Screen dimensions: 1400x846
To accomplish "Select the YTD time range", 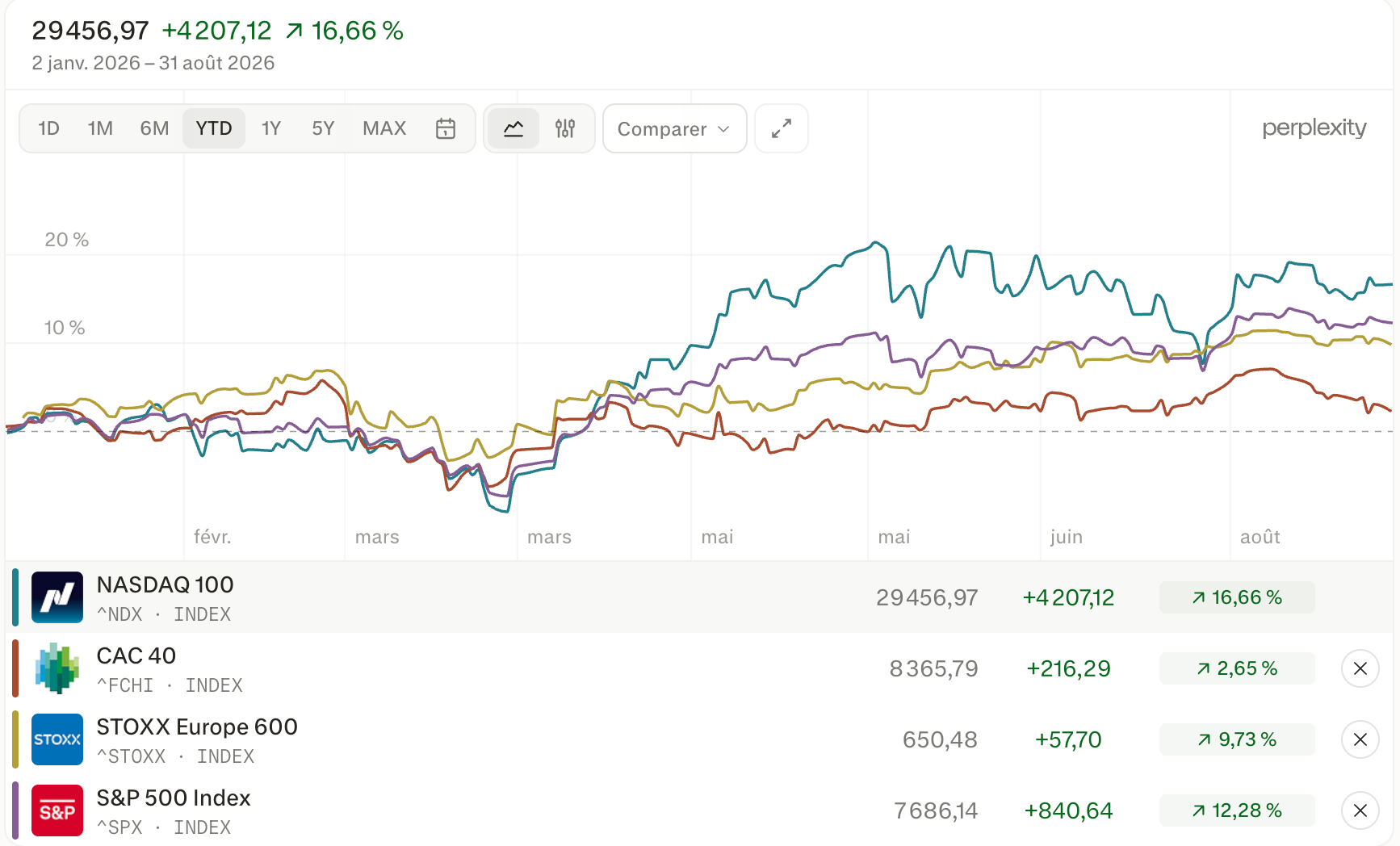I will [214, 128].
